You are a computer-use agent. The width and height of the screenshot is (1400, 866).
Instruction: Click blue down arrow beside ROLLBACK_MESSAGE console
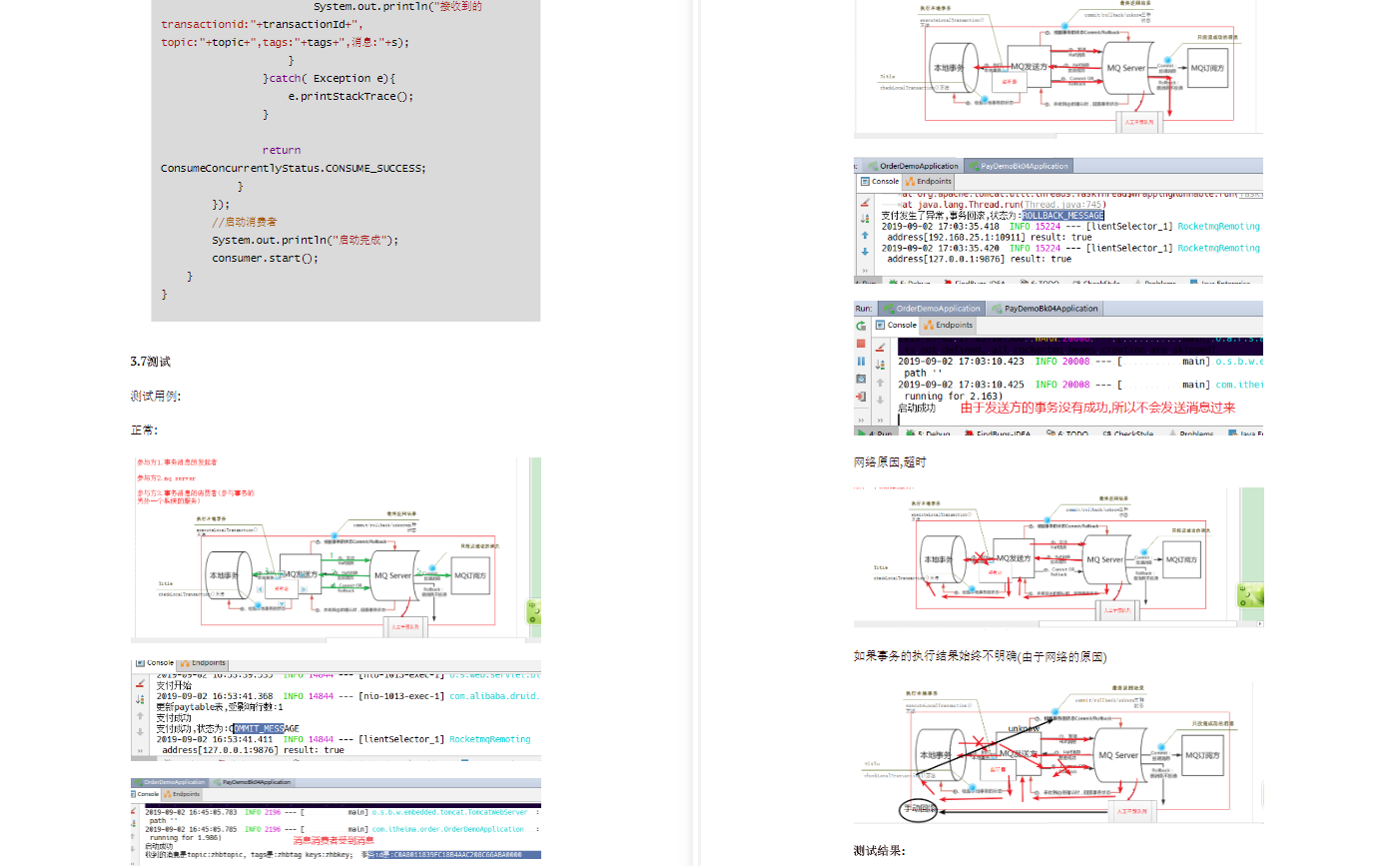[x=865, y=252]
